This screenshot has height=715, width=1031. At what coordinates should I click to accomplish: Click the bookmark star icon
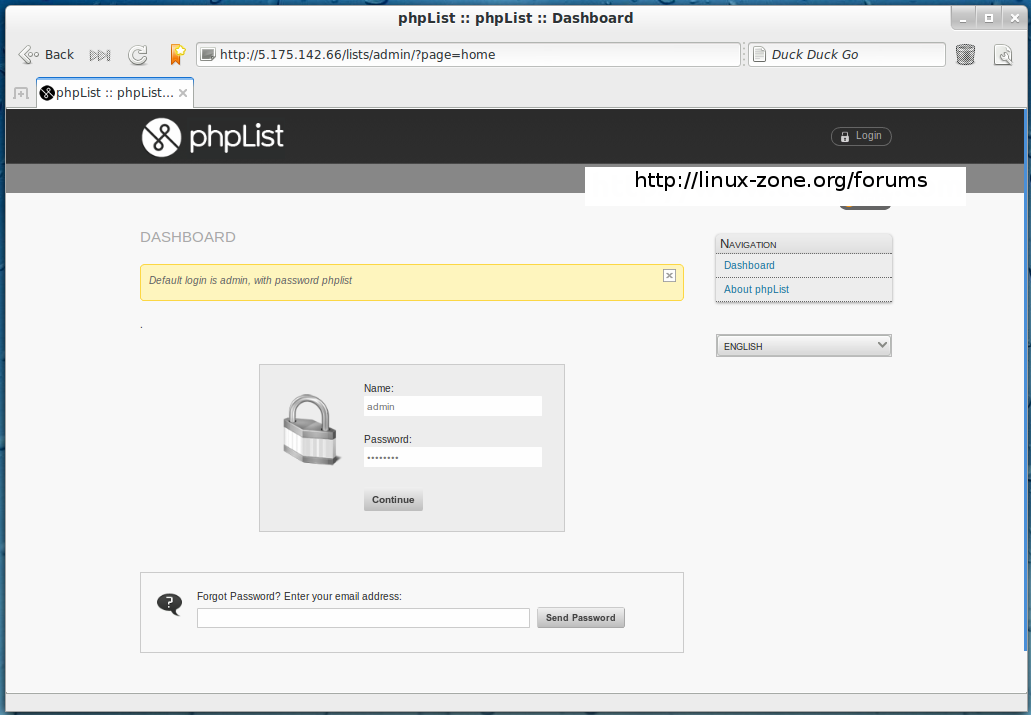coord(177,54)
